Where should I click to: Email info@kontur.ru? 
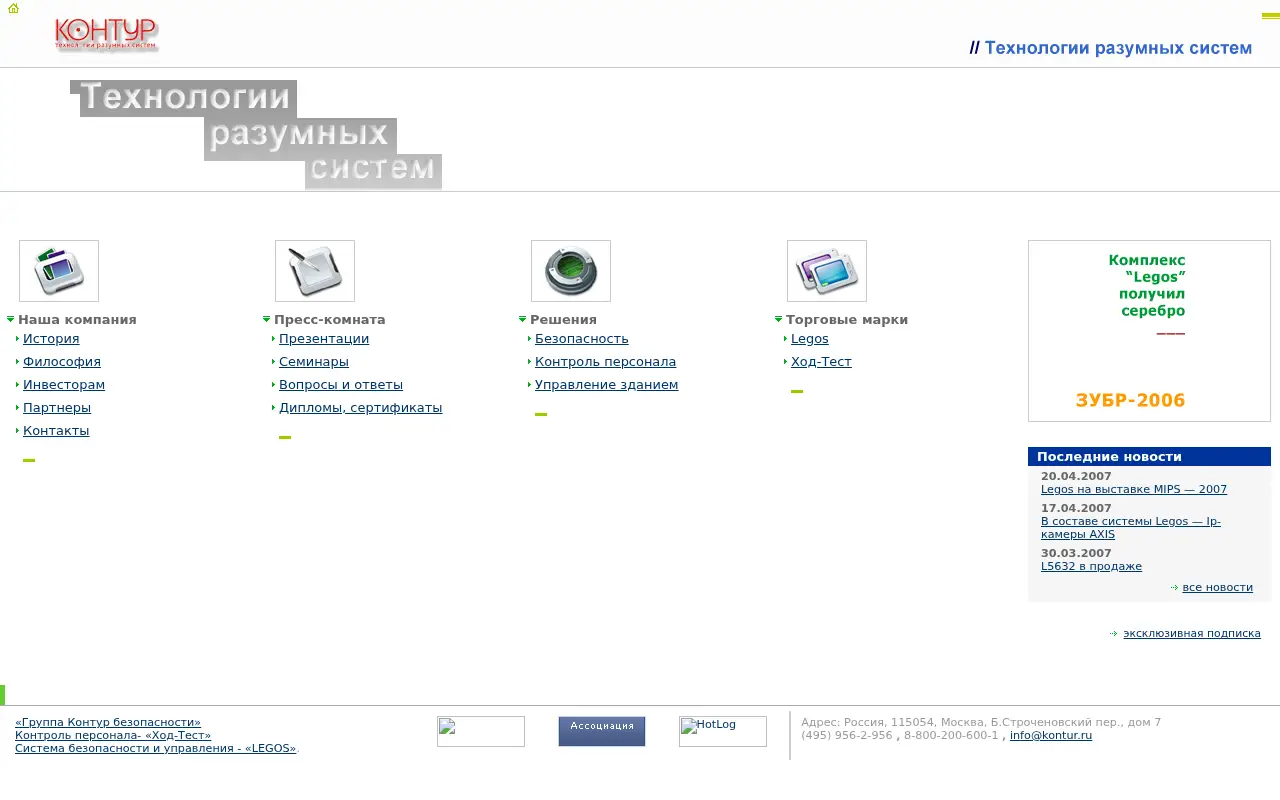[1051, 736]
